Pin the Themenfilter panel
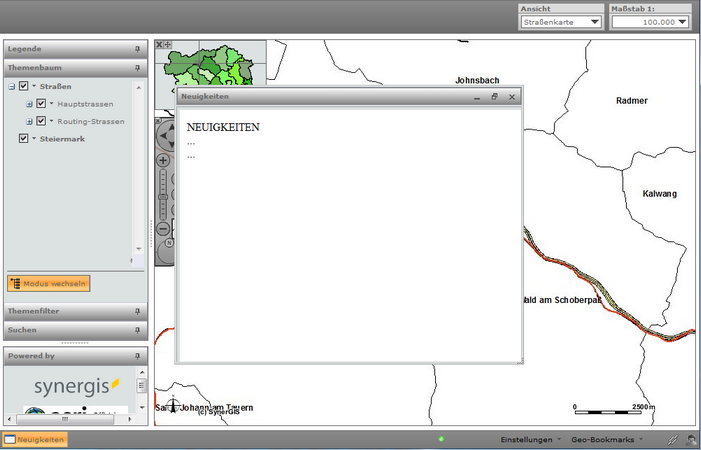 point(137,311)
